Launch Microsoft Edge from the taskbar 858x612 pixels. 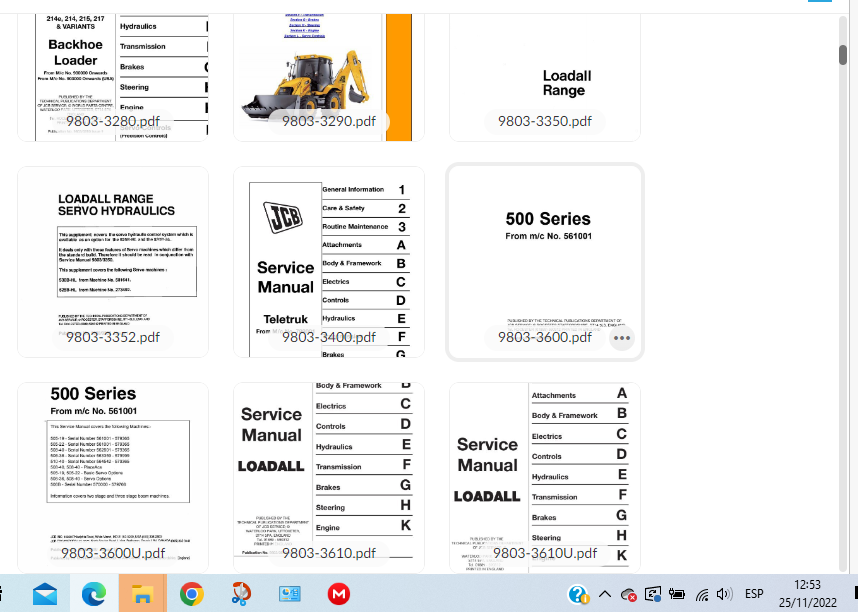coord(93,594)
